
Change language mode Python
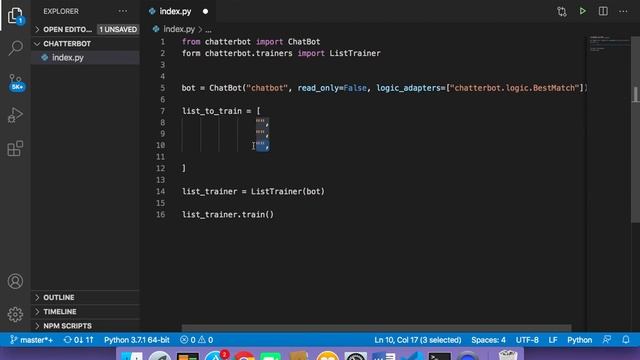point(579,340)
